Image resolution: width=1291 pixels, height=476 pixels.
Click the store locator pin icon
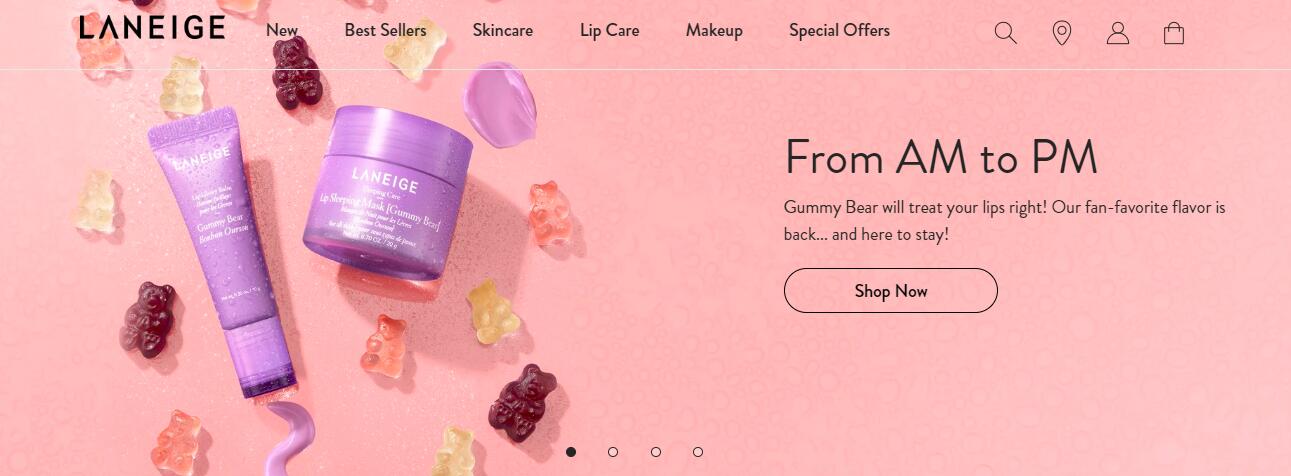coord(1062,33)
